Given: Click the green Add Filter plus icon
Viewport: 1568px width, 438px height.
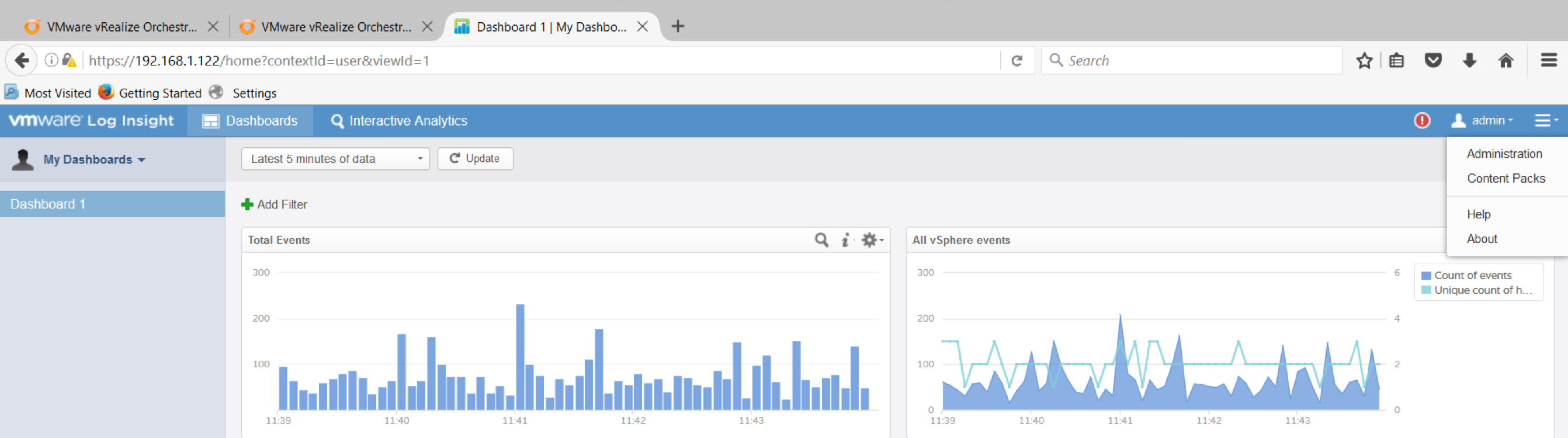Looking at the screenshot, I should (247, 204).
